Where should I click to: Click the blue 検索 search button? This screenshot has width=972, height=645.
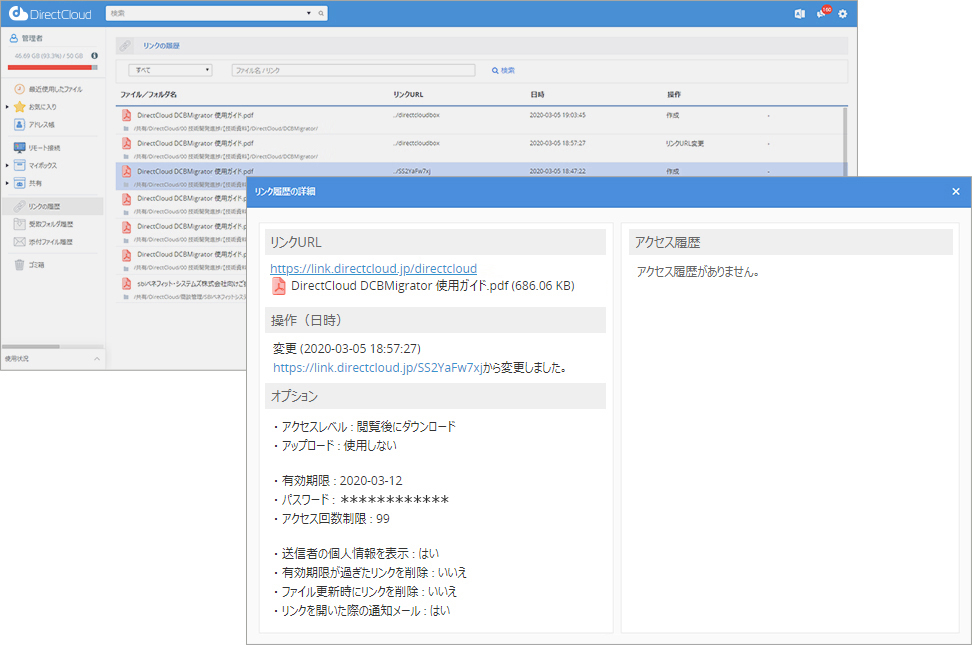pos(503,71)
